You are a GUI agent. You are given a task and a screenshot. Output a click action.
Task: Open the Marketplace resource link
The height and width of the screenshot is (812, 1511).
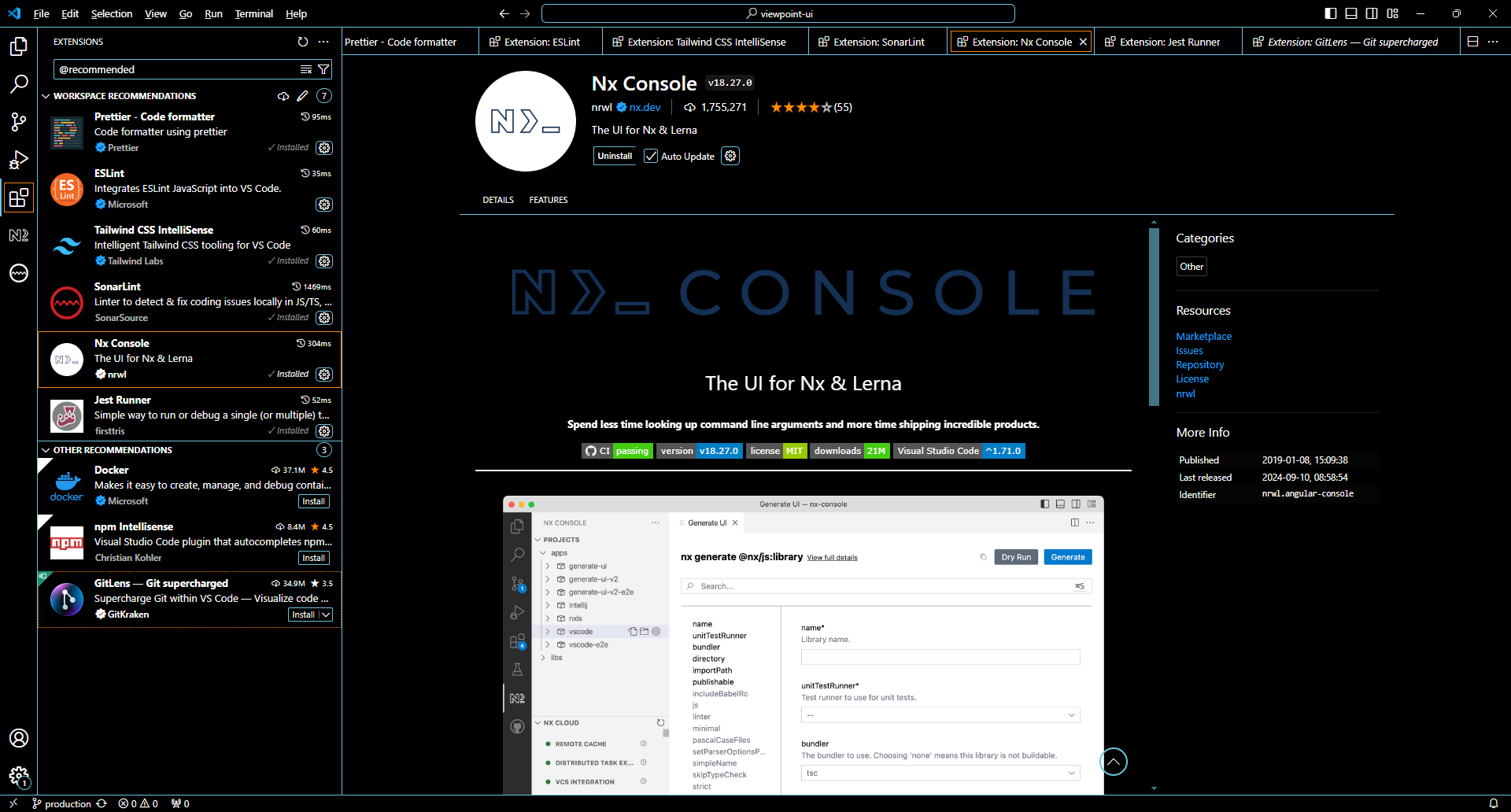click(1204, 336)
